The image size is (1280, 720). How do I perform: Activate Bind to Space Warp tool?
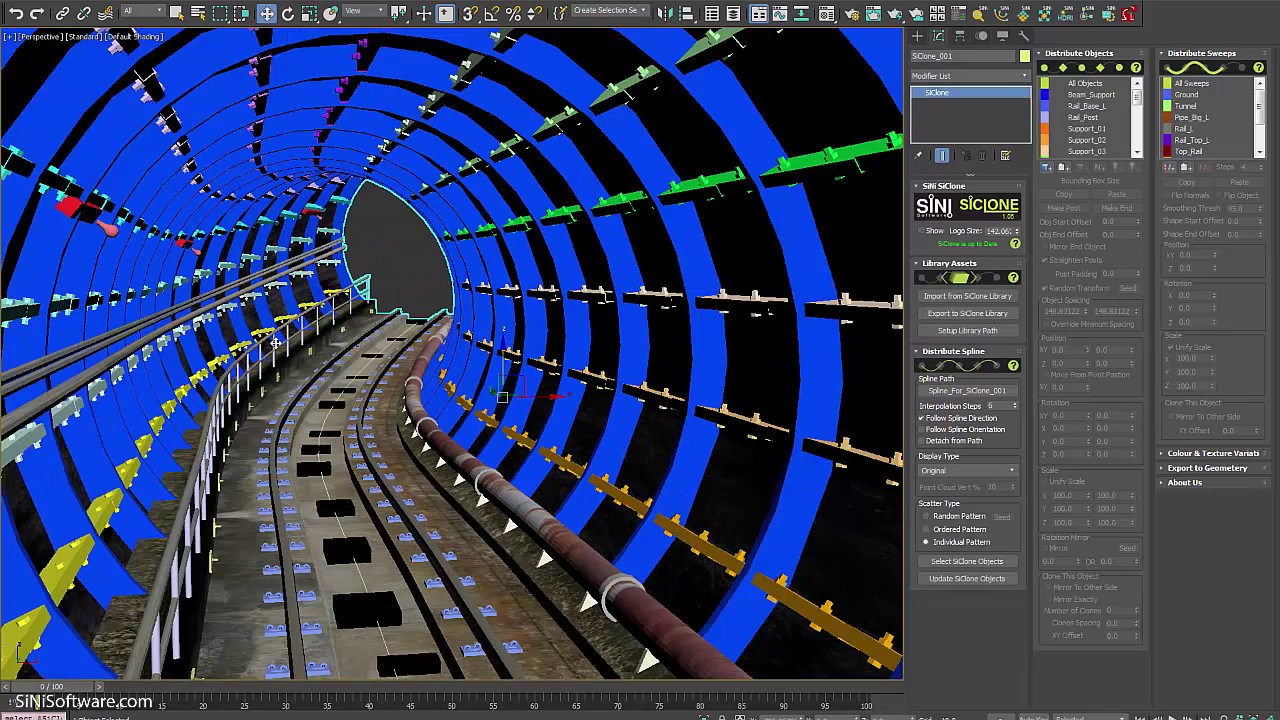click(x=105, y=14)
